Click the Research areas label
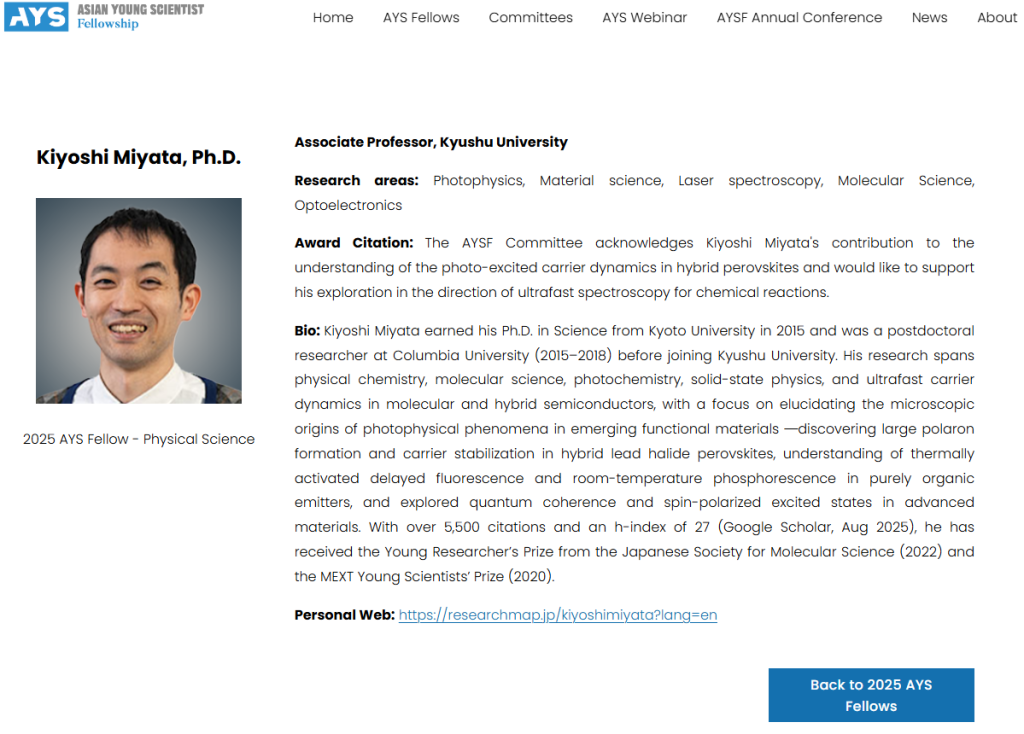 [355, 181]
